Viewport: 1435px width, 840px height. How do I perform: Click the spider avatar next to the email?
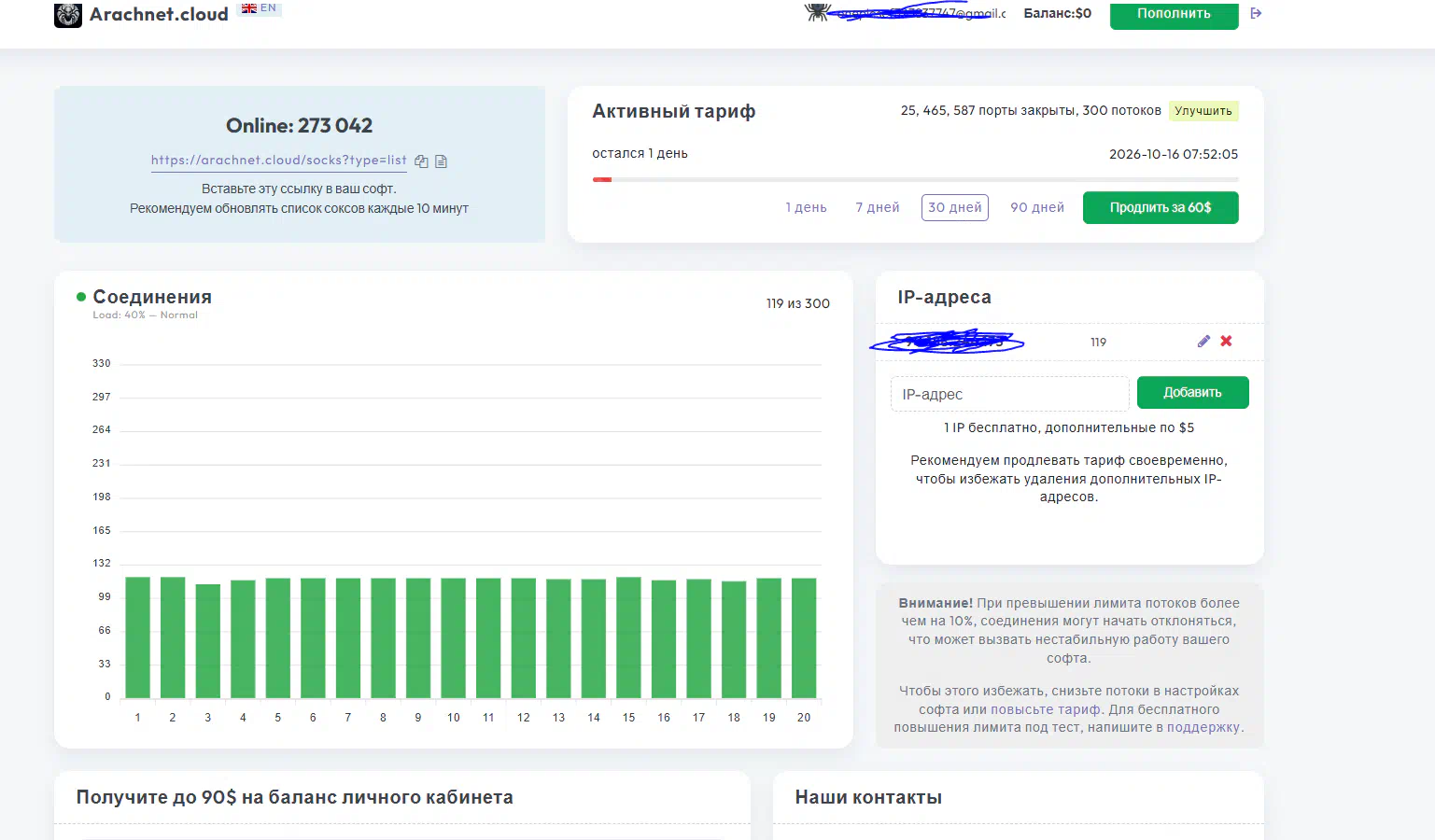click(818, 12)
